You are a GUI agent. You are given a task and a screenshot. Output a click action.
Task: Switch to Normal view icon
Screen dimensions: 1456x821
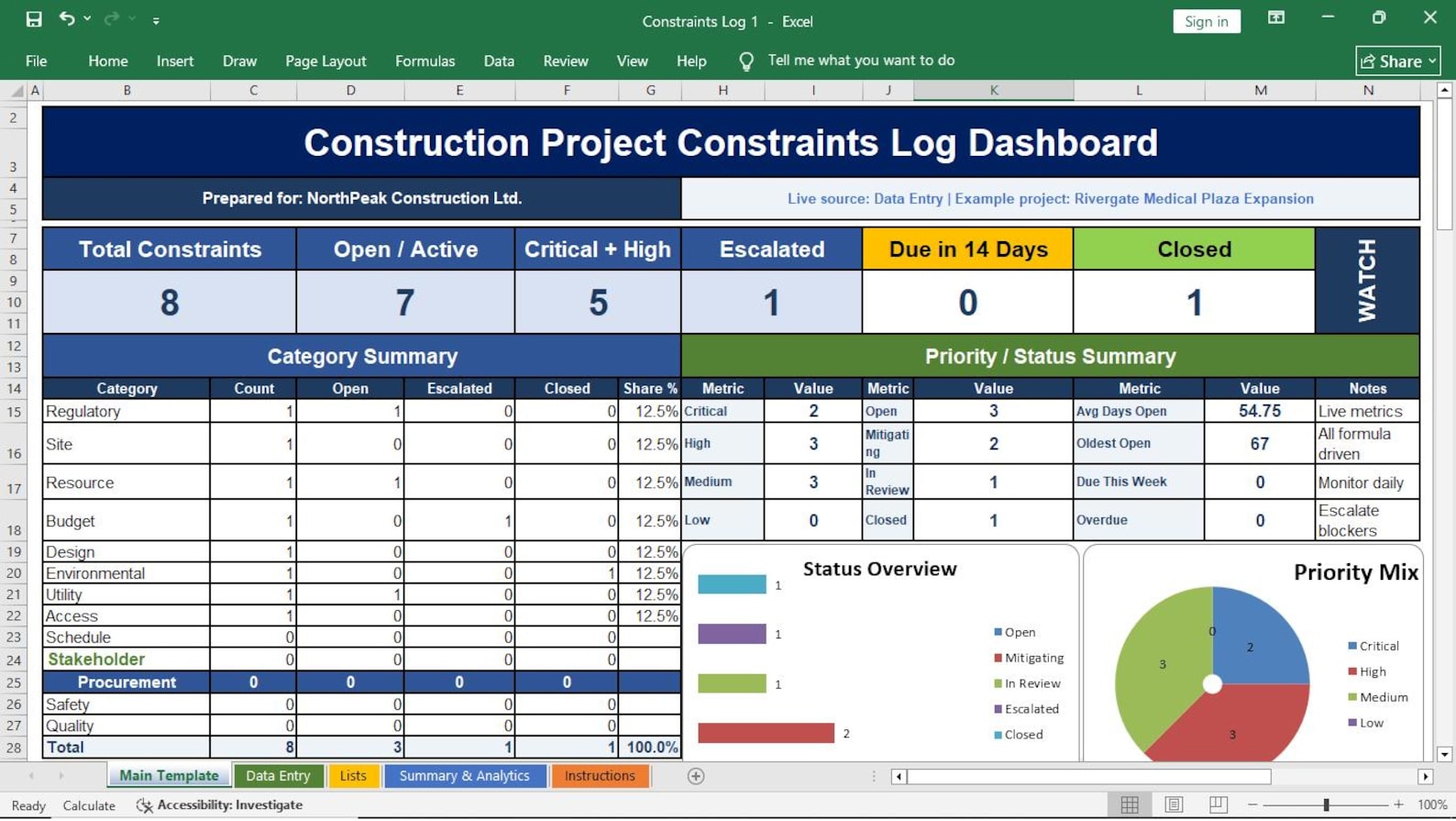[1130, 804]
